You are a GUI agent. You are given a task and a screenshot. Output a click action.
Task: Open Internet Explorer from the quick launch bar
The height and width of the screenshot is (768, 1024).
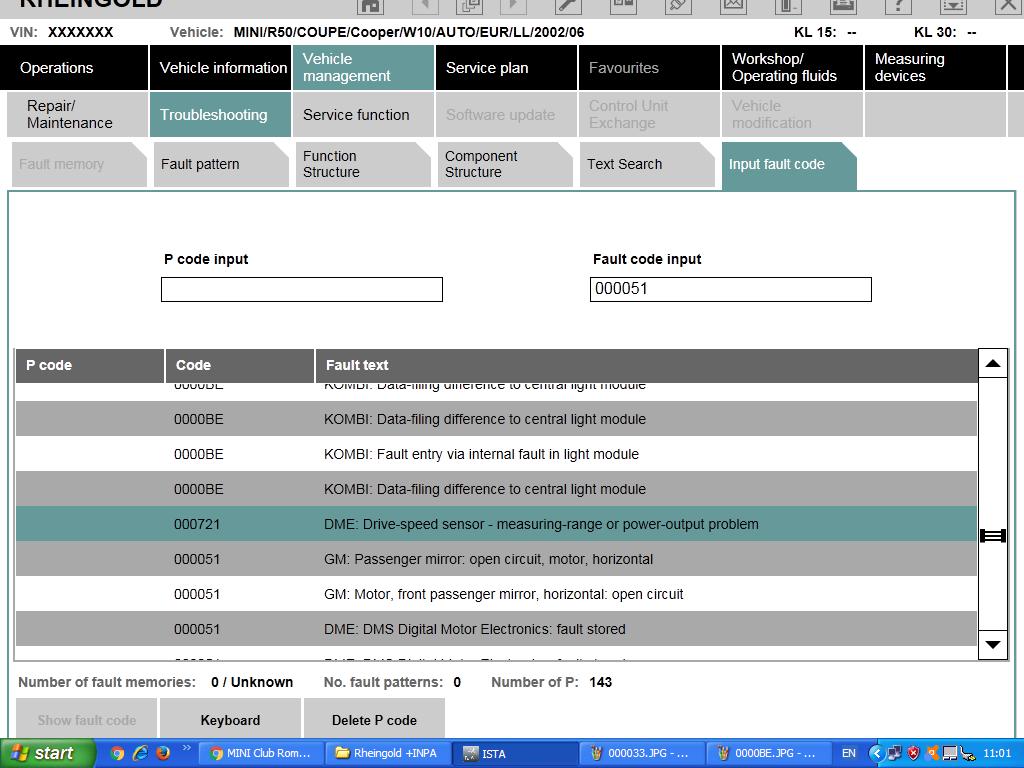(x=140, y=753)
